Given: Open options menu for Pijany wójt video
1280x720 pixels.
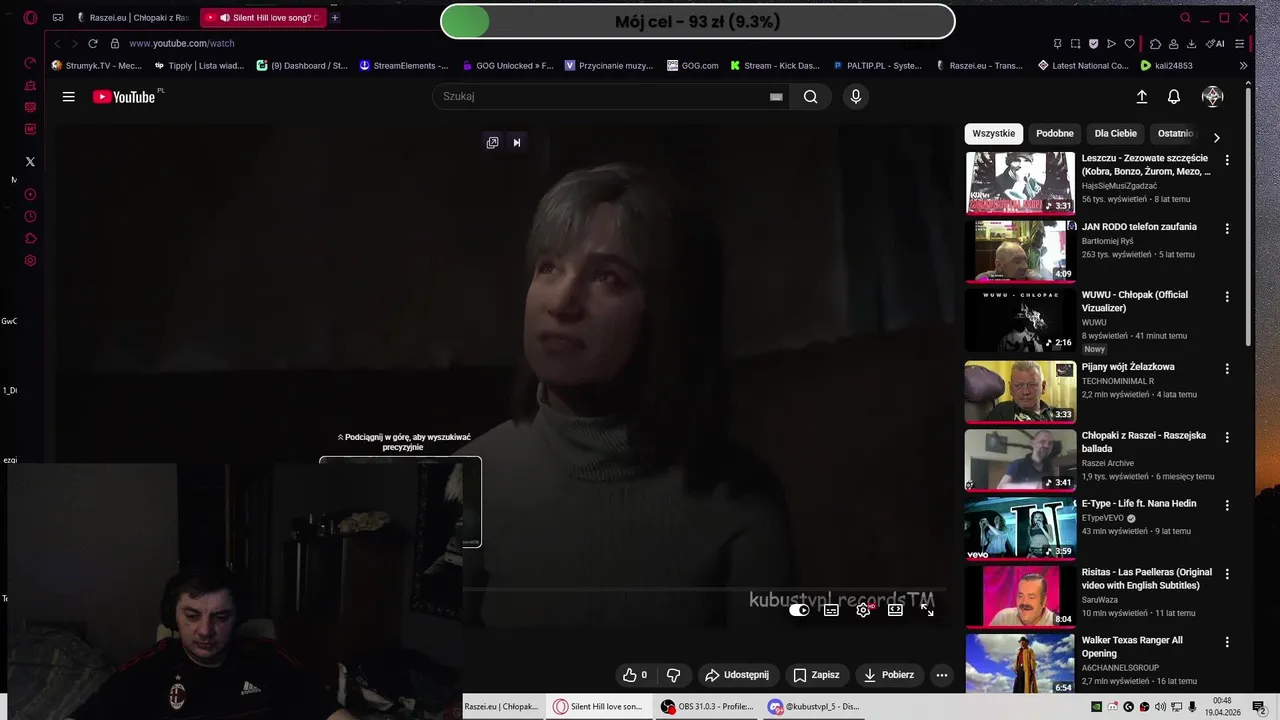Looking at the screenshot, I should (x=1227, y=368).
